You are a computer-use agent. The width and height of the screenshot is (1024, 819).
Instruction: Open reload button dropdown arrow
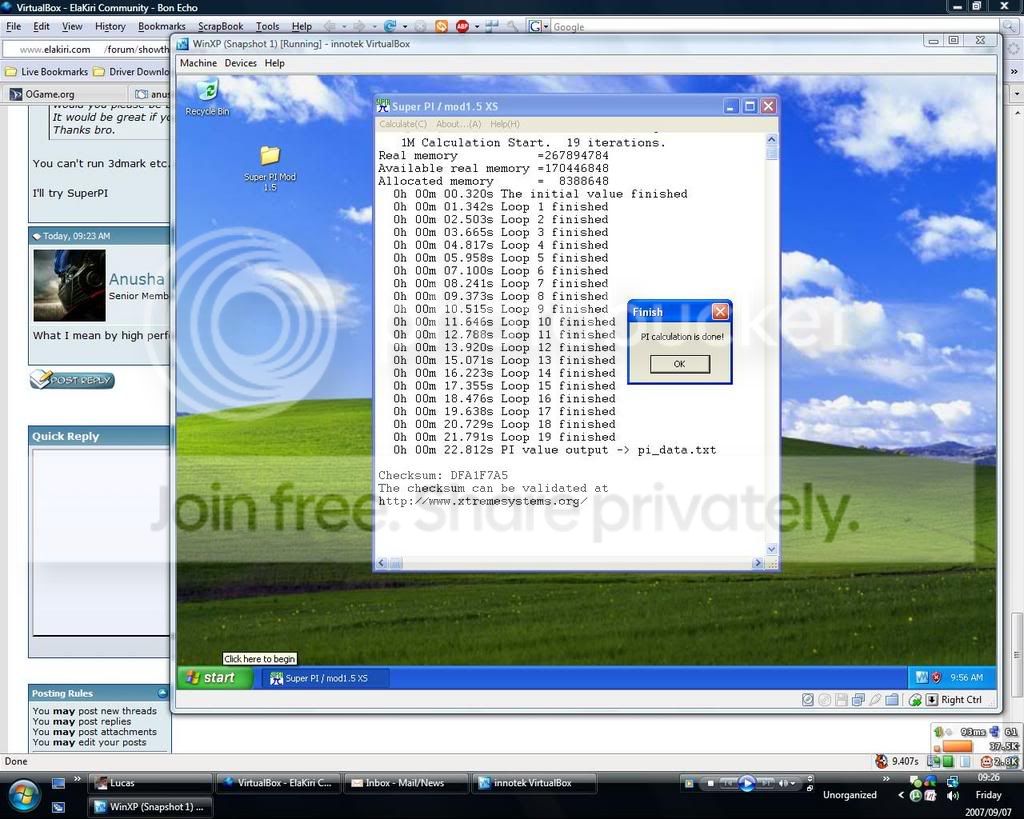405,27
